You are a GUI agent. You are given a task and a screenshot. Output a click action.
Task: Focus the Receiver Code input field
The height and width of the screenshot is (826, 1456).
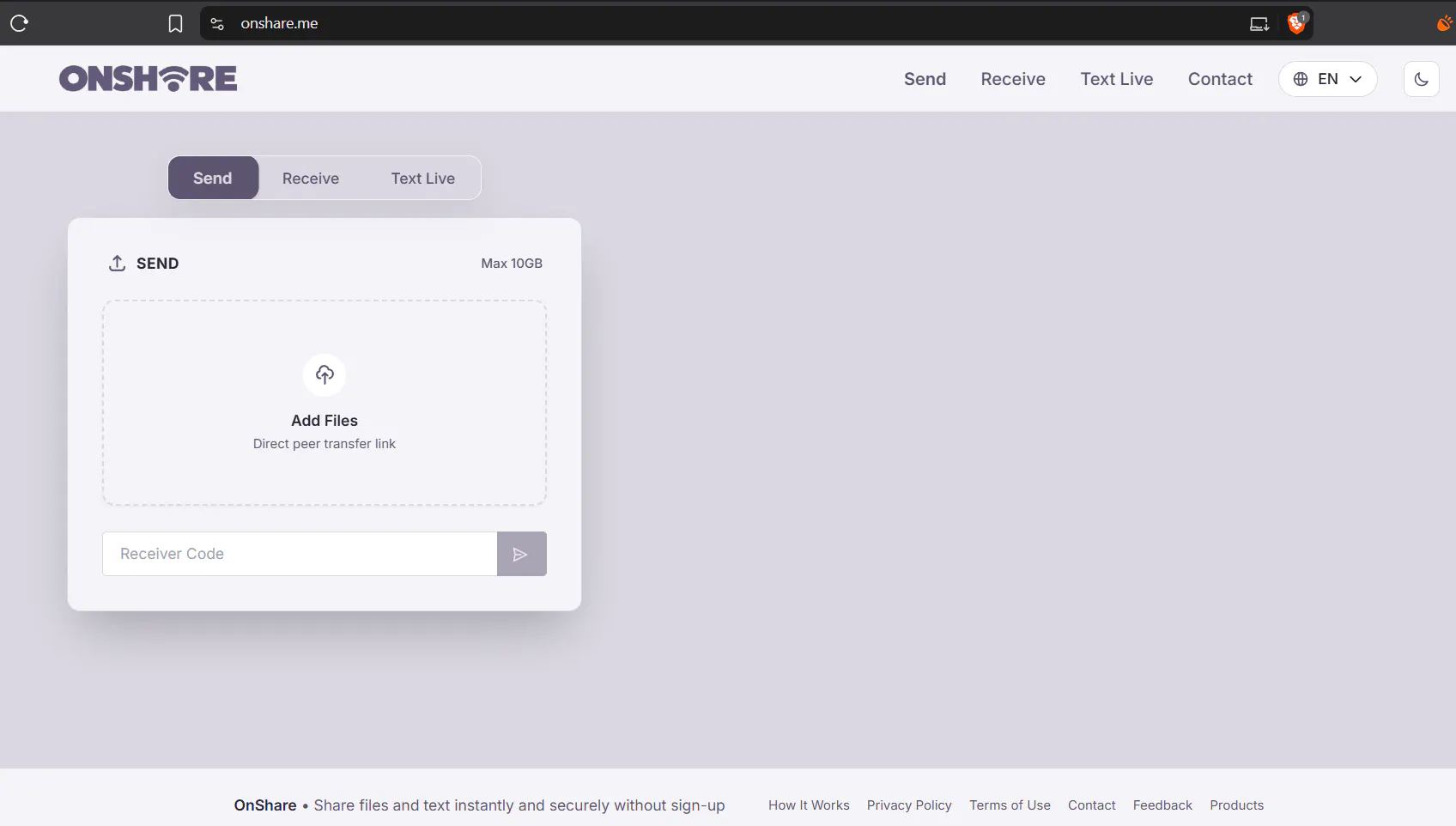(300, 554)
